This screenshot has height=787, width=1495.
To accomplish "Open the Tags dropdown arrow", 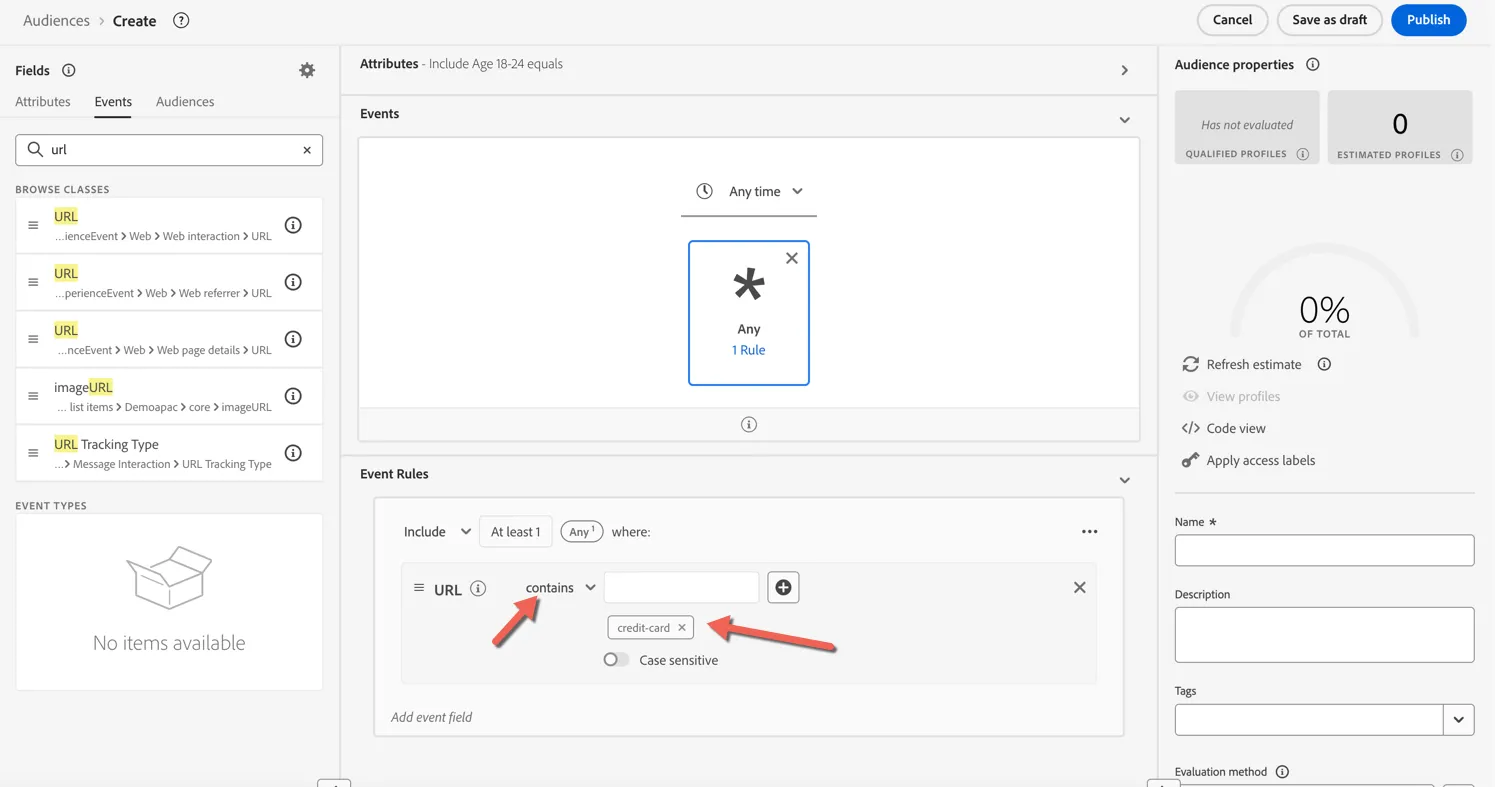I will 1459,720.
